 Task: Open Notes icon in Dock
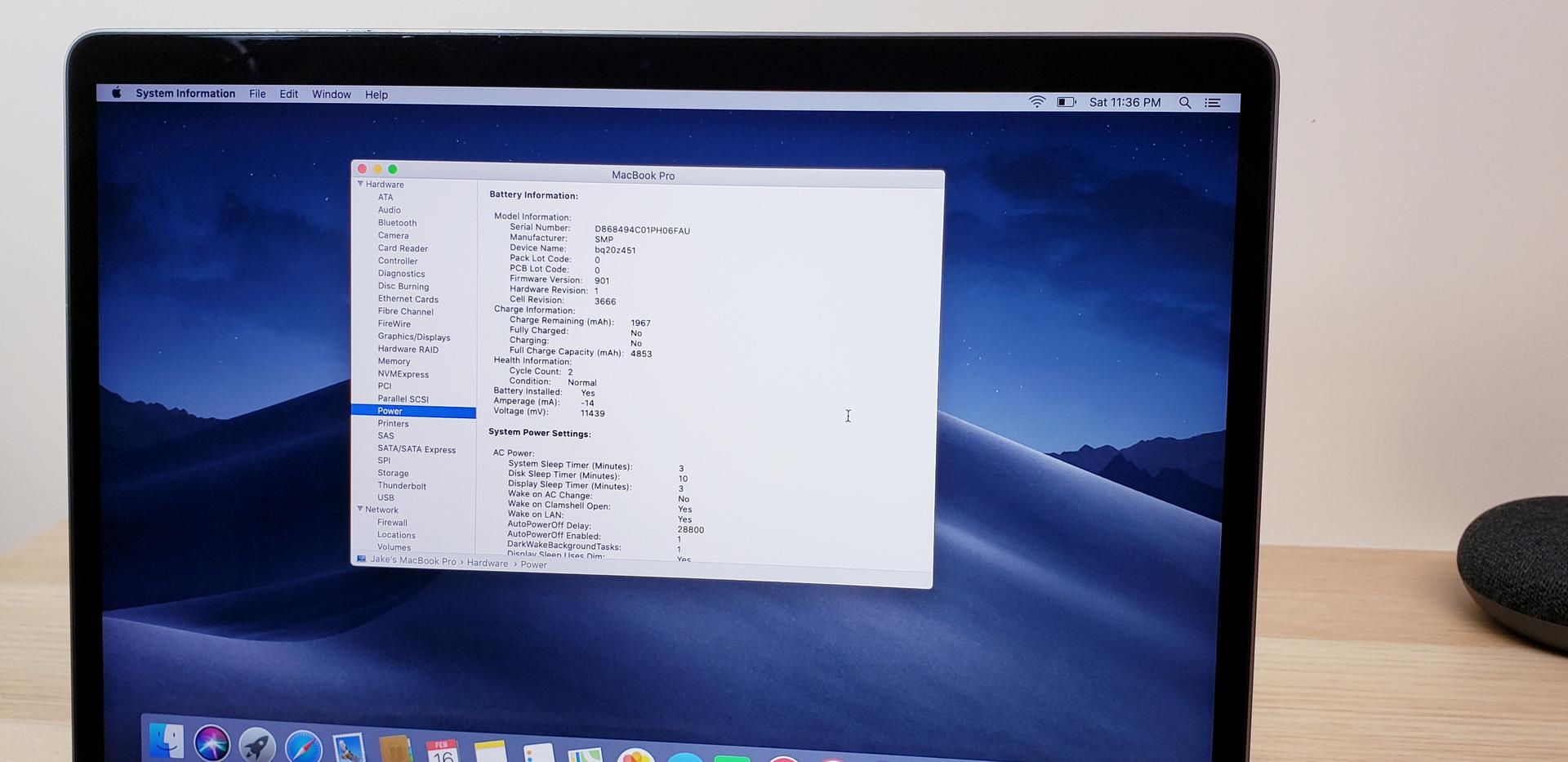[490, 751]
